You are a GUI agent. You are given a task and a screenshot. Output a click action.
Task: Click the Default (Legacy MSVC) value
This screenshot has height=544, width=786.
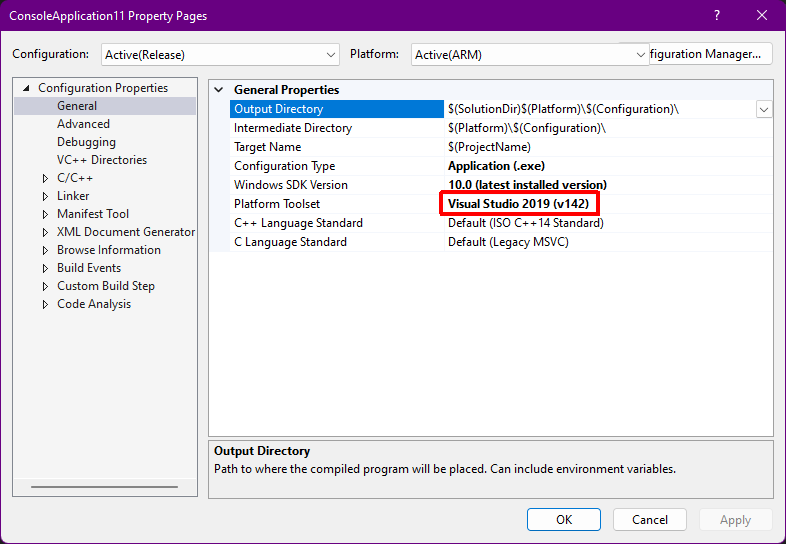pos(508,242)
